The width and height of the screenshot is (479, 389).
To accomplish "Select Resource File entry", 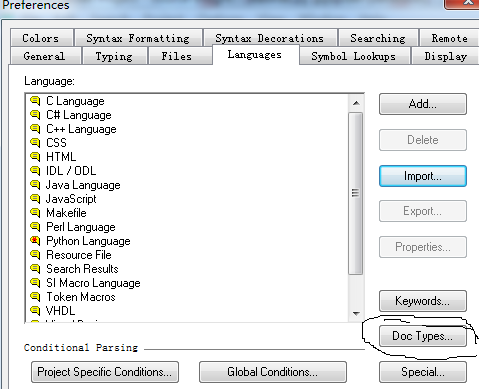I will [79, 255].
